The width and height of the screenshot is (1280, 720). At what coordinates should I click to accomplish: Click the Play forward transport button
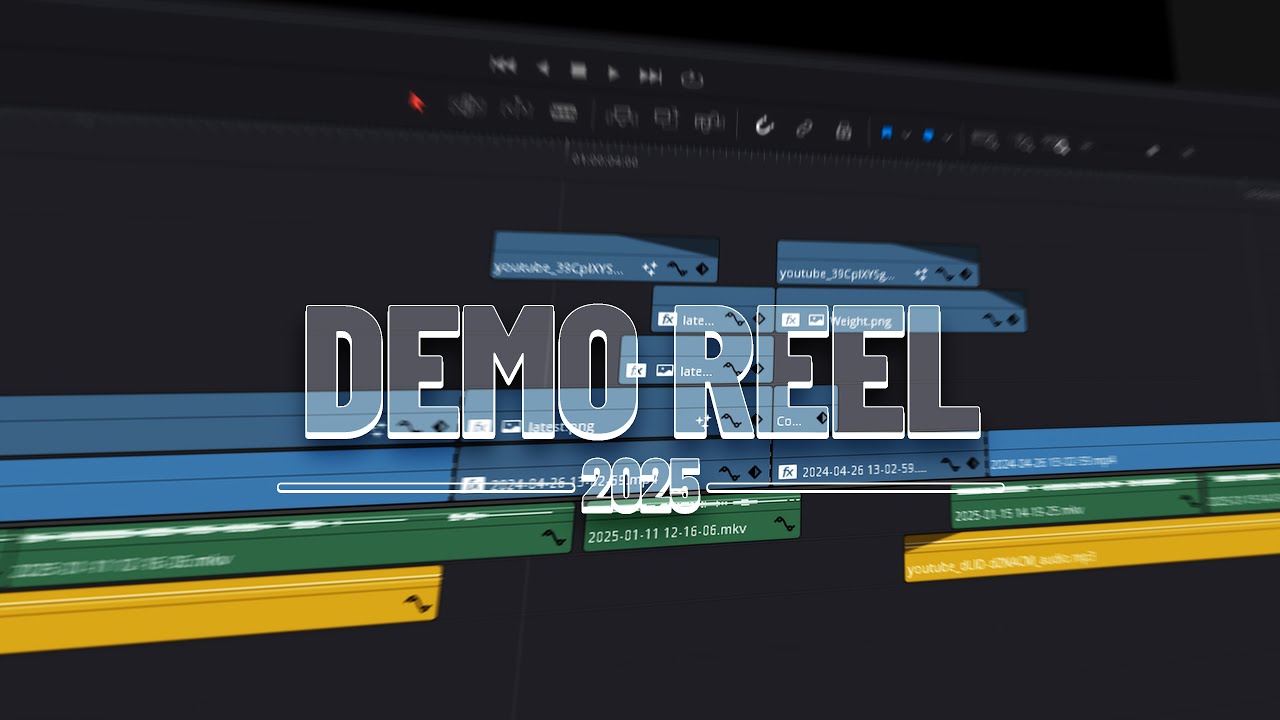(x=614, y=73)
